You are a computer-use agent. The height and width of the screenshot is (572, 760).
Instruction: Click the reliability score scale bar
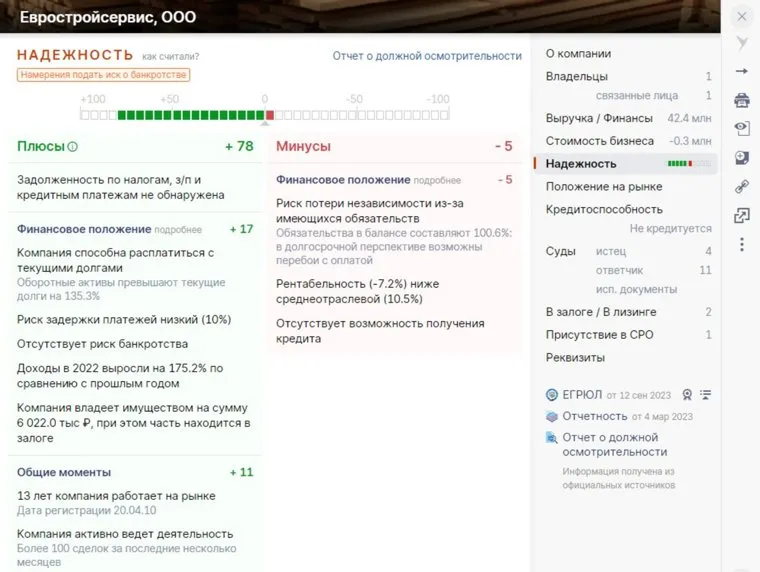coord(265,115)
